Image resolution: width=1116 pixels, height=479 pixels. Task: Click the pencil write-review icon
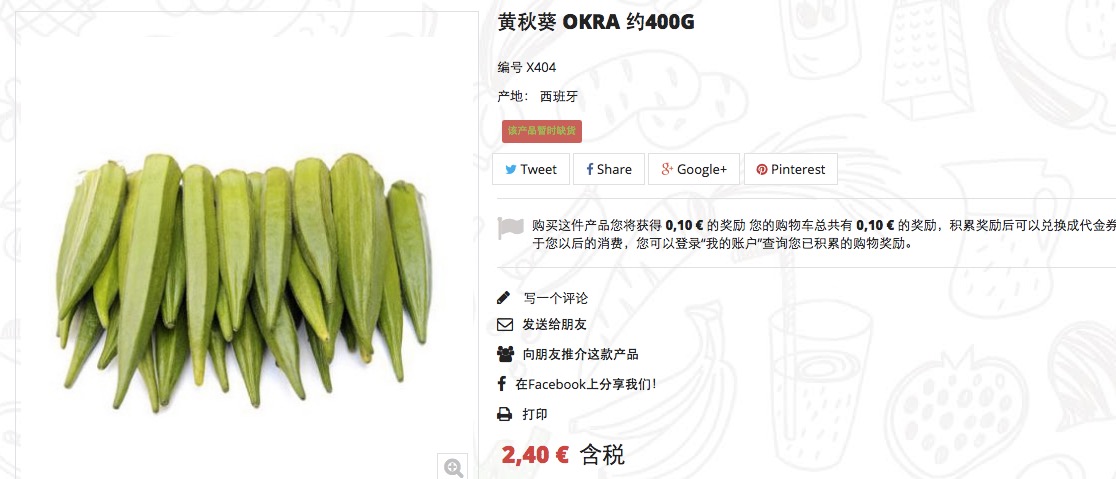tap(504, 298)
